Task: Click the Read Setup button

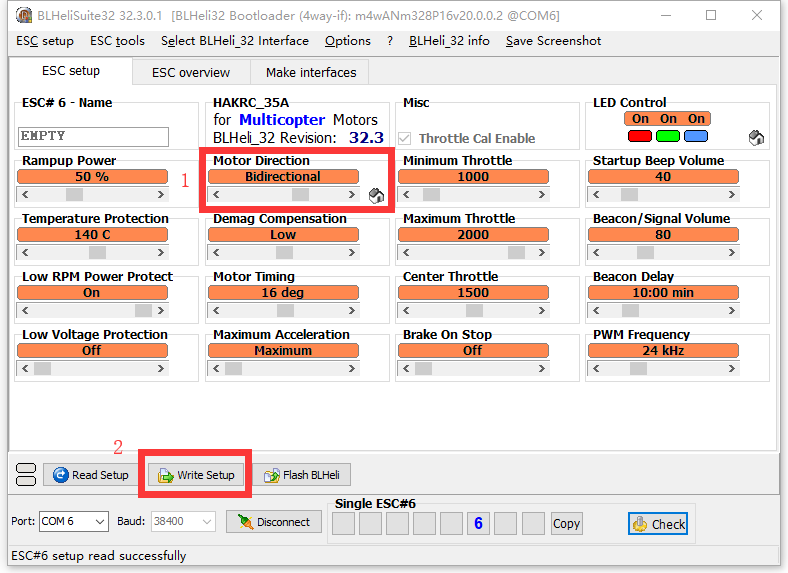Action: 90,474
